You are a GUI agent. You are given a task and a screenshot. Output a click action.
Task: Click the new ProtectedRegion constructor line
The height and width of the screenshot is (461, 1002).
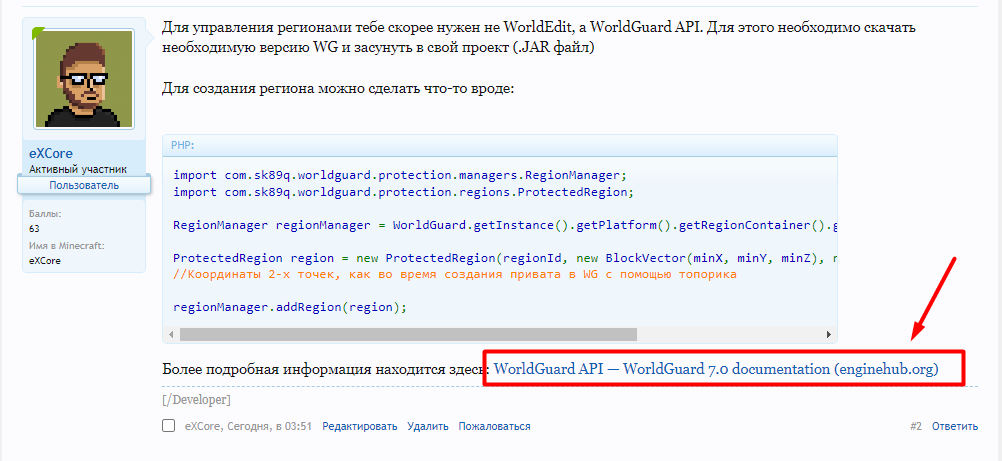pyautogui.click(x=505, y=258)
